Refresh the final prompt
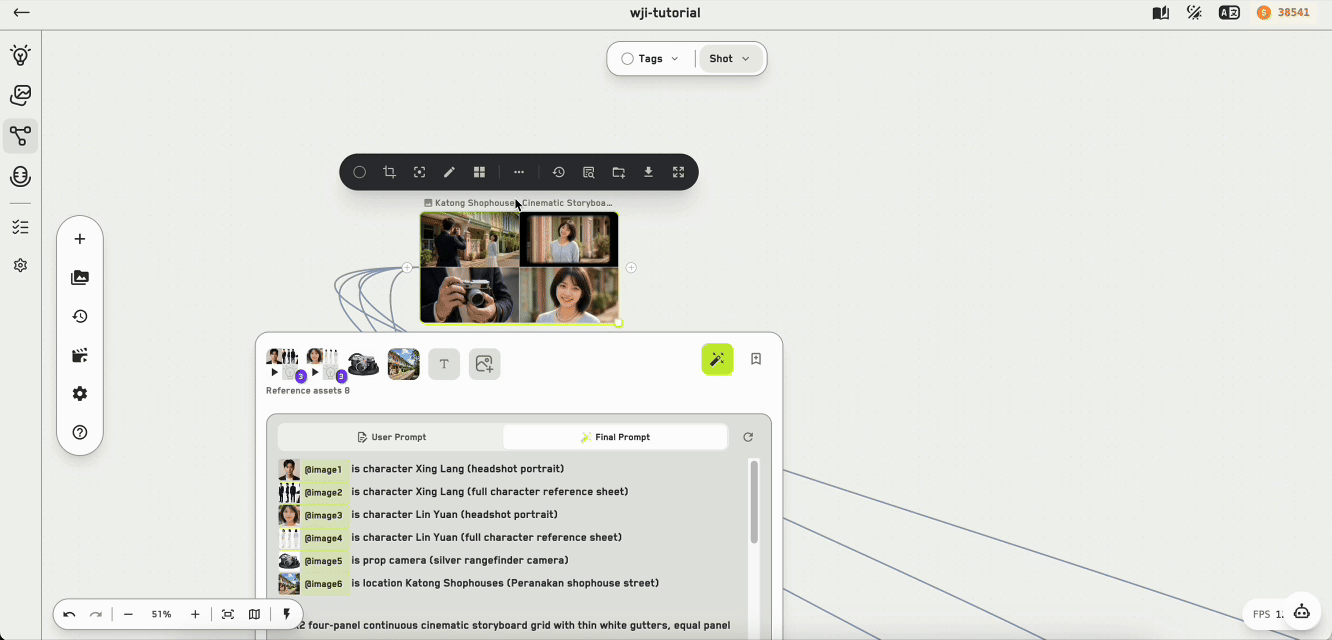Image resolution: width=1332 pixels, height=640 pixels. [748, 437]
